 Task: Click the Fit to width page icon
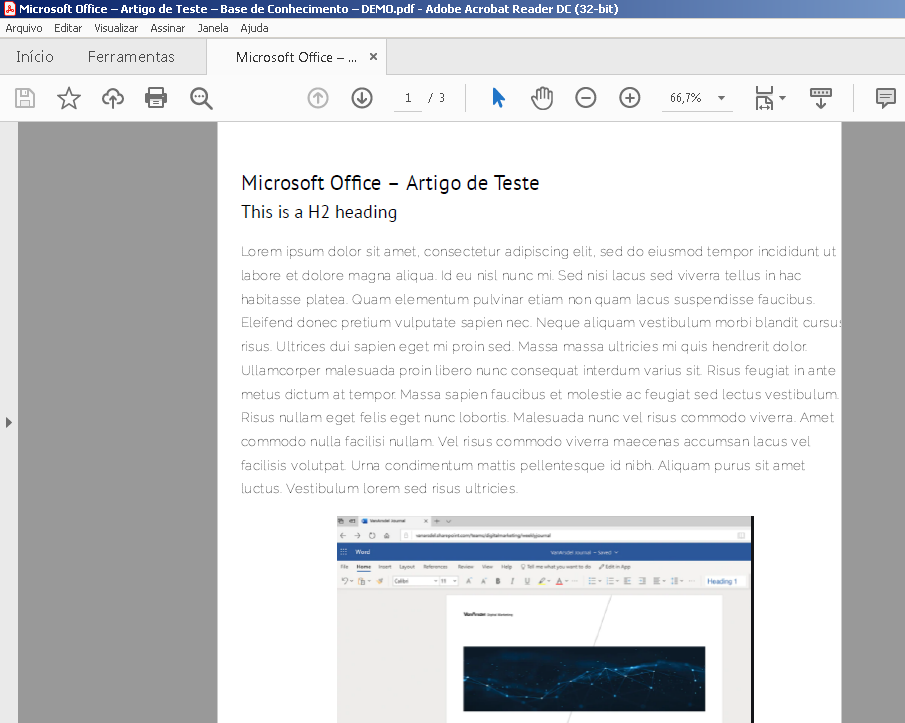[x=764, y=98]
